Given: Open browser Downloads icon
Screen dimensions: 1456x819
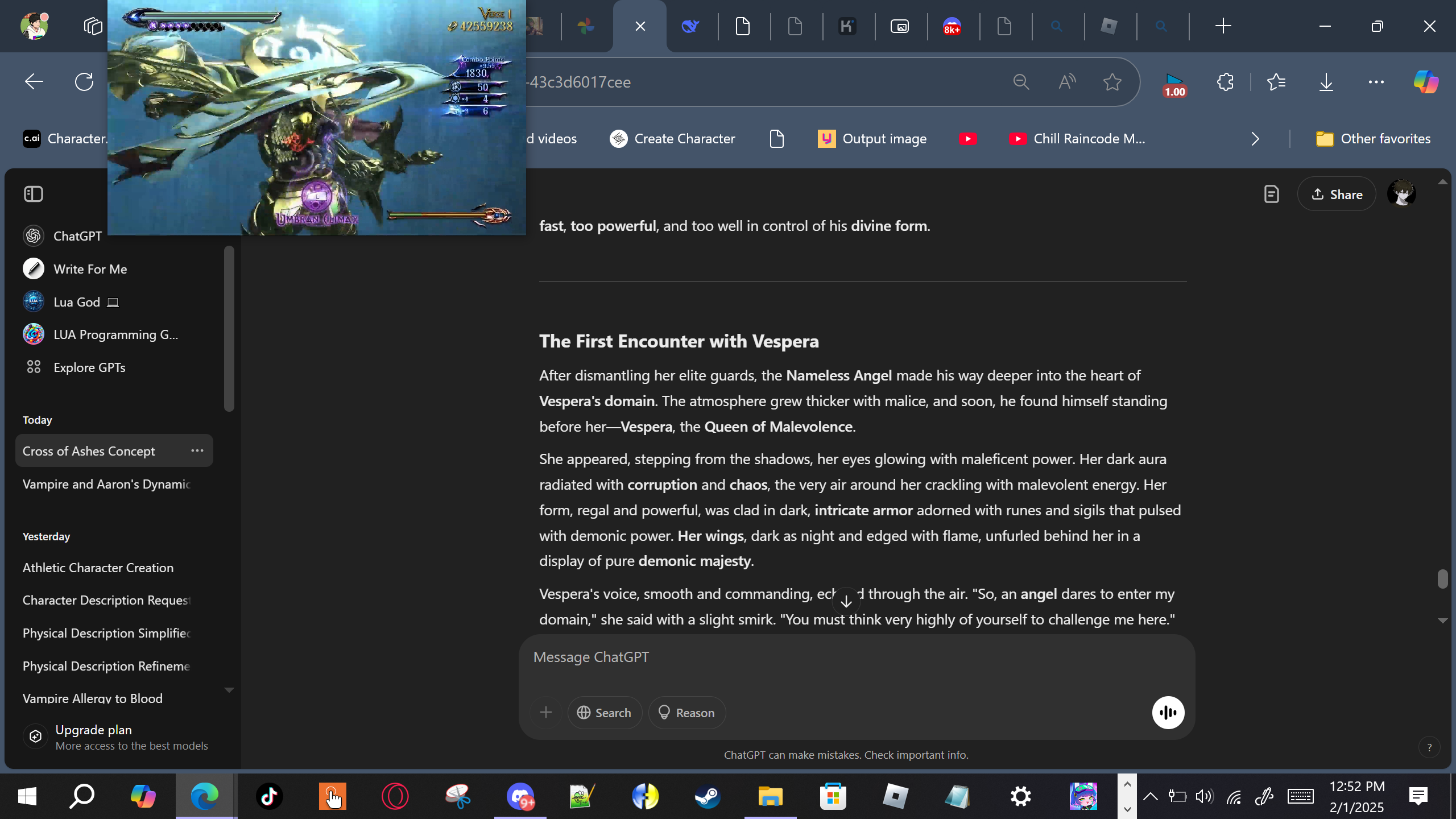Looking at the screenshot, I should point(1326,82).
